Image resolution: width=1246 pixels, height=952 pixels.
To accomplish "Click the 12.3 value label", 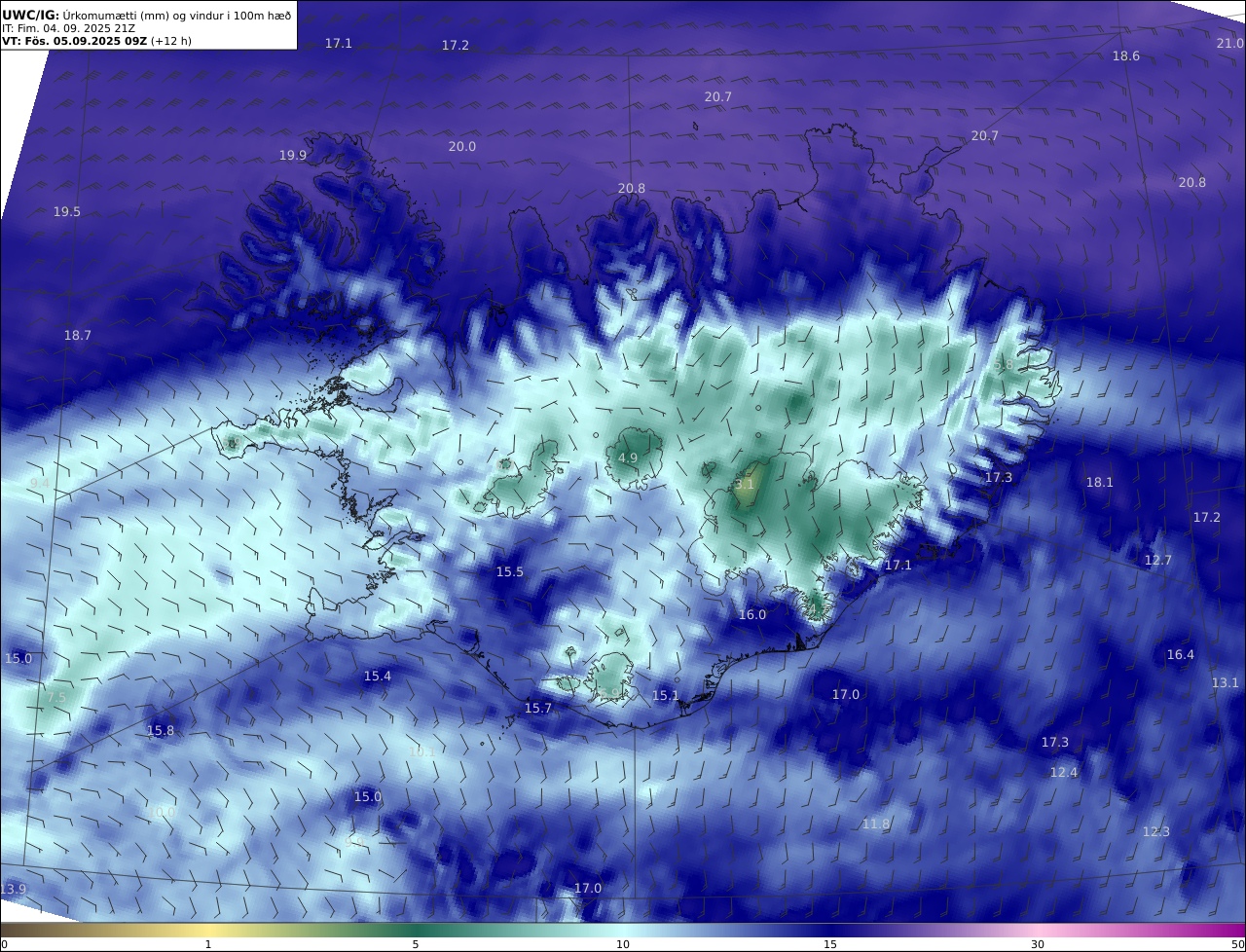I will tap(1156, 831).
